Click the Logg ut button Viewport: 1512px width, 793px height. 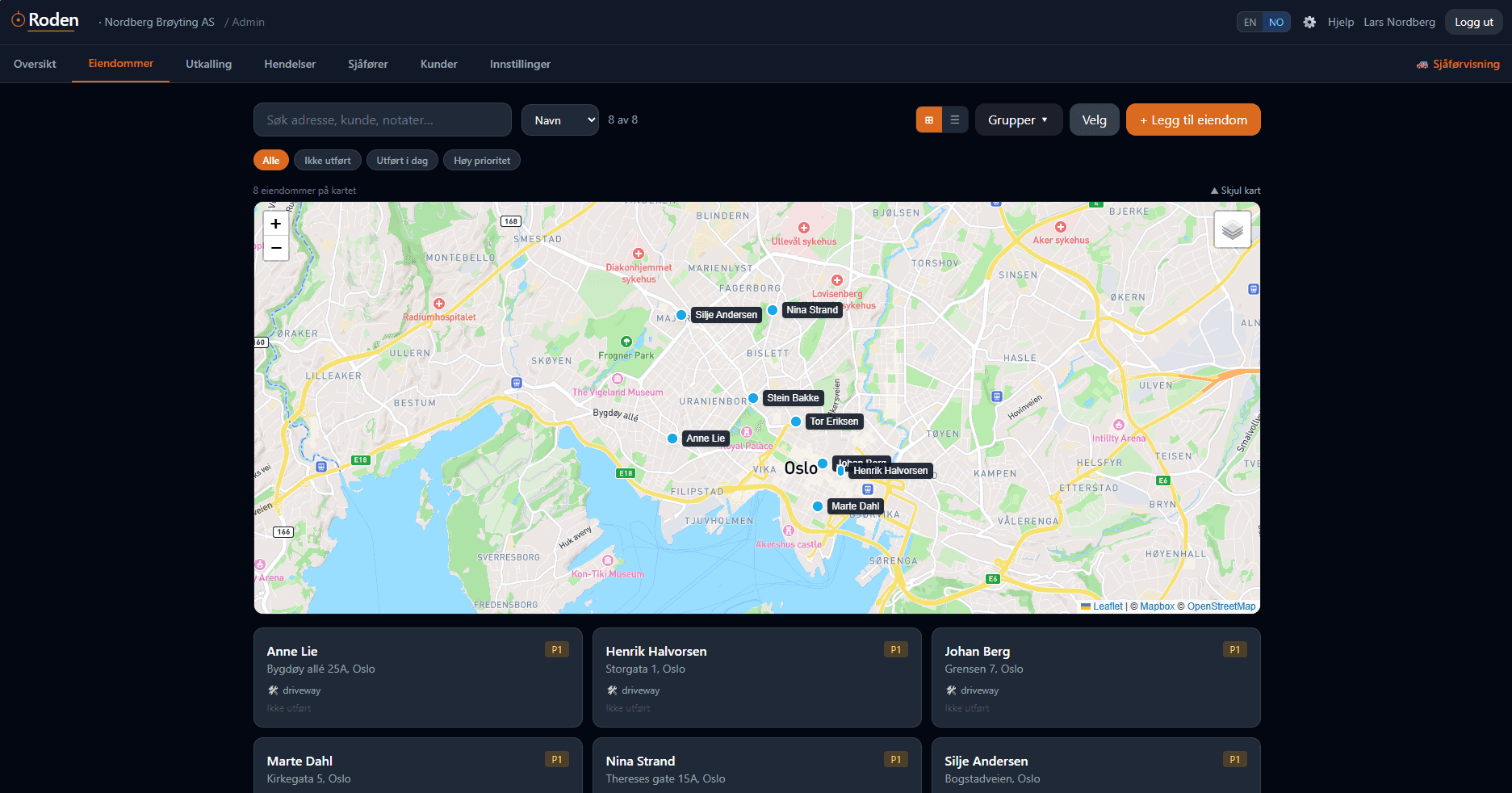pos(1473,22)
